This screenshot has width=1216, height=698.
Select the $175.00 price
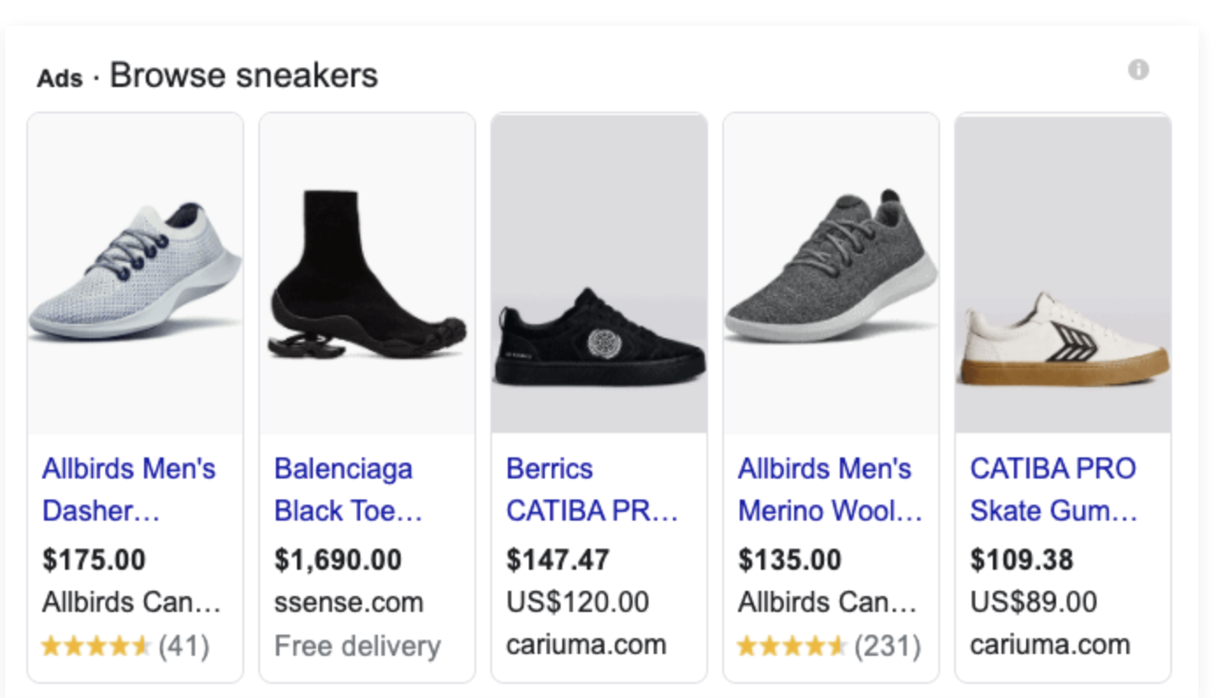pyautogui.click(x=94, y=559)
